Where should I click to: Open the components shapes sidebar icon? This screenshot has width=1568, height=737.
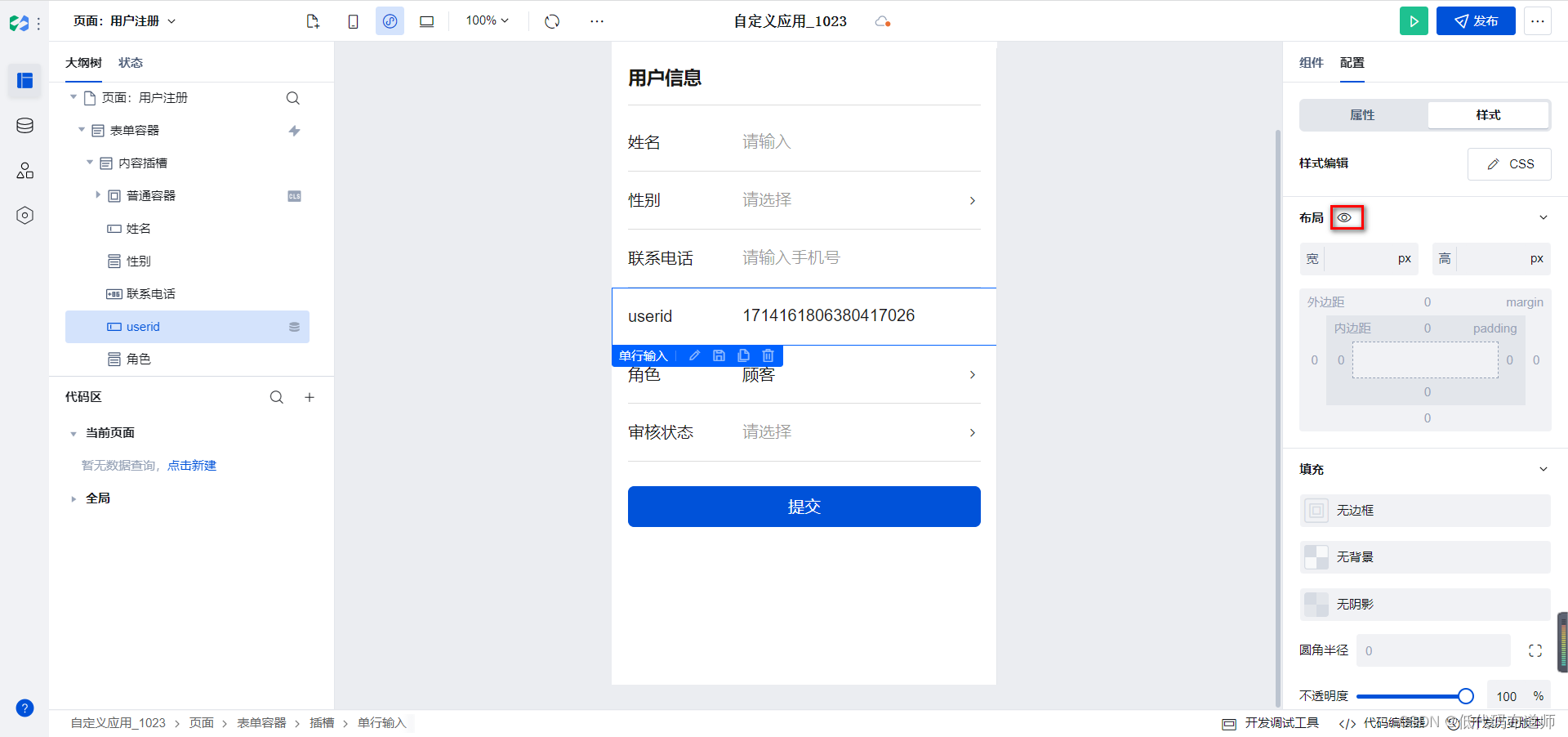tap(24, 170)
